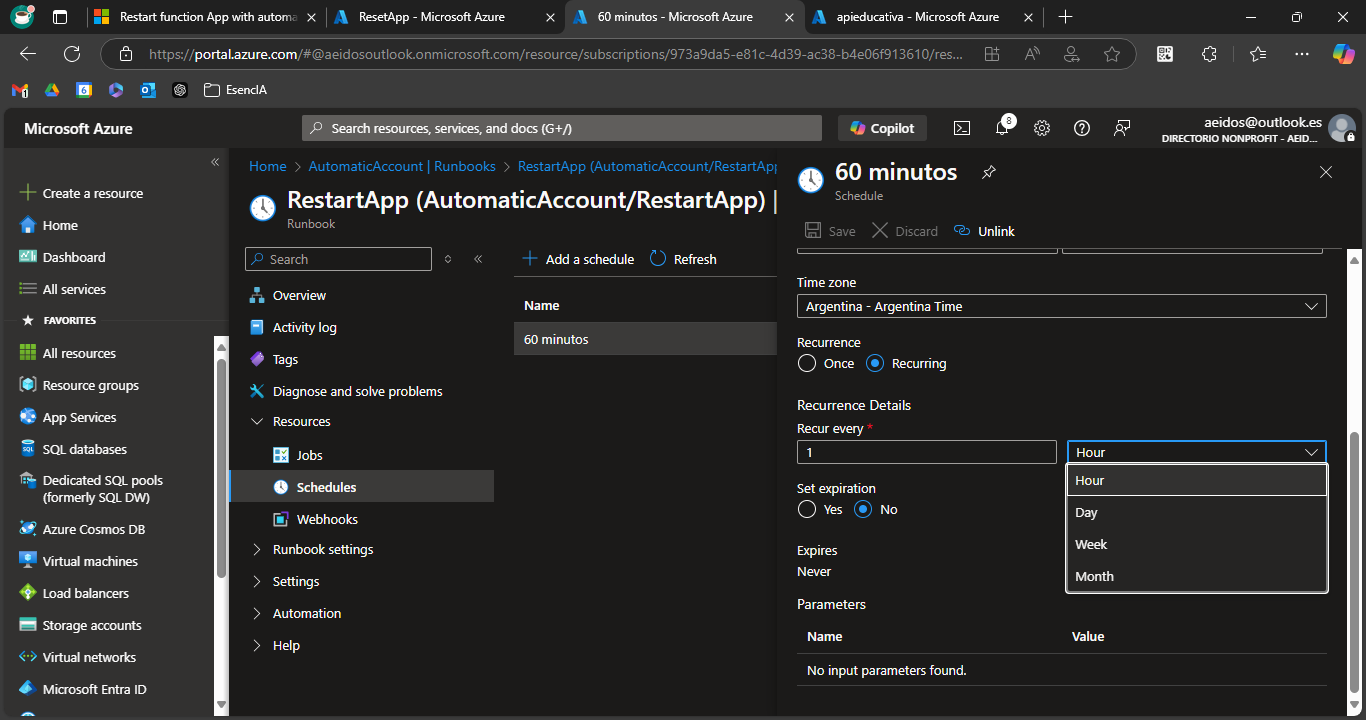Switch to the apieducativa browser tab
This screenshot has height=720, width=1366.
tap(923, 17)
